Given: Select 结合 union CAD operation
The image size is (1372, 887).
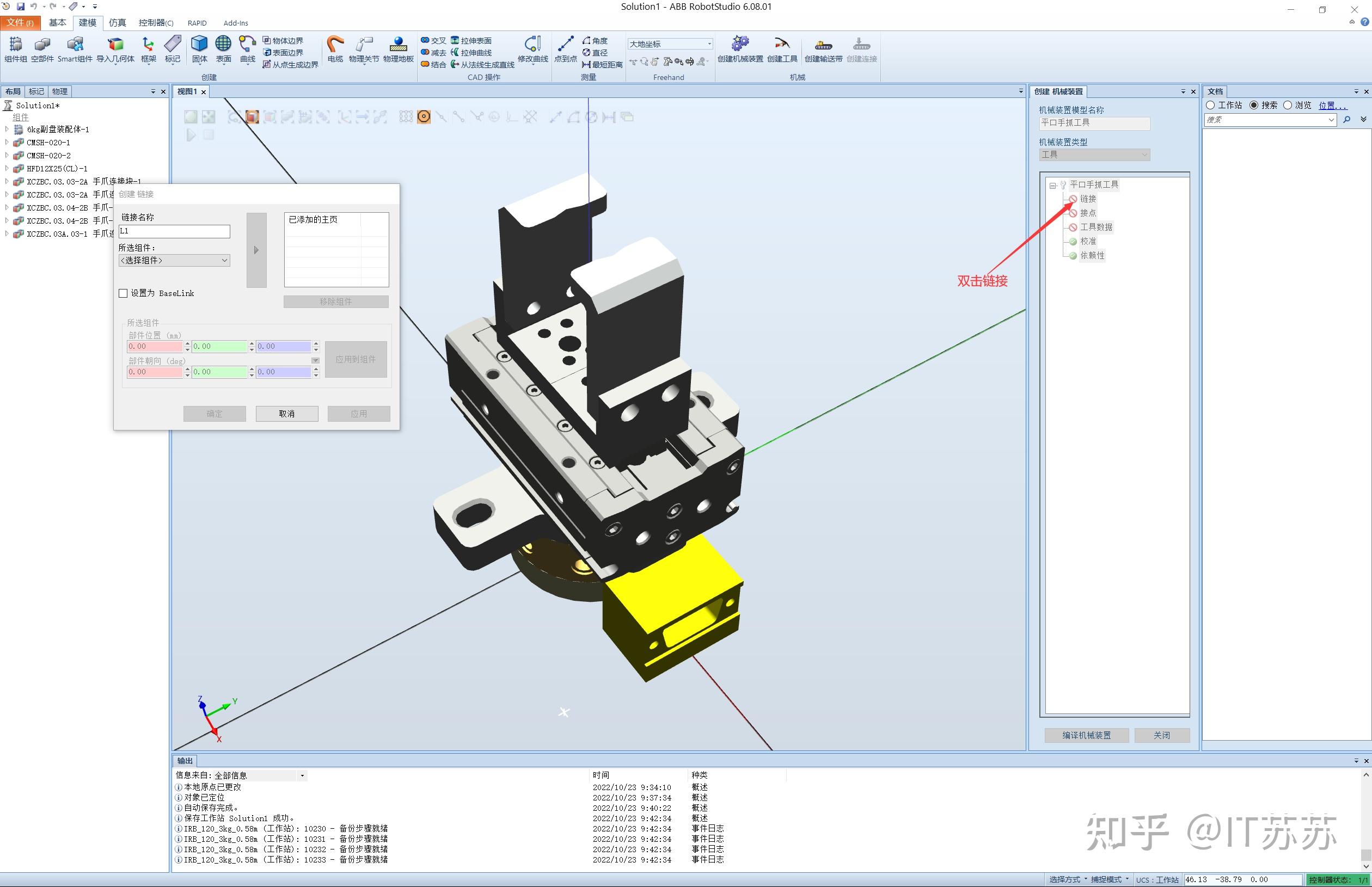Looking at the screenshot, I should pyautogui.click(x=433, y=65).
